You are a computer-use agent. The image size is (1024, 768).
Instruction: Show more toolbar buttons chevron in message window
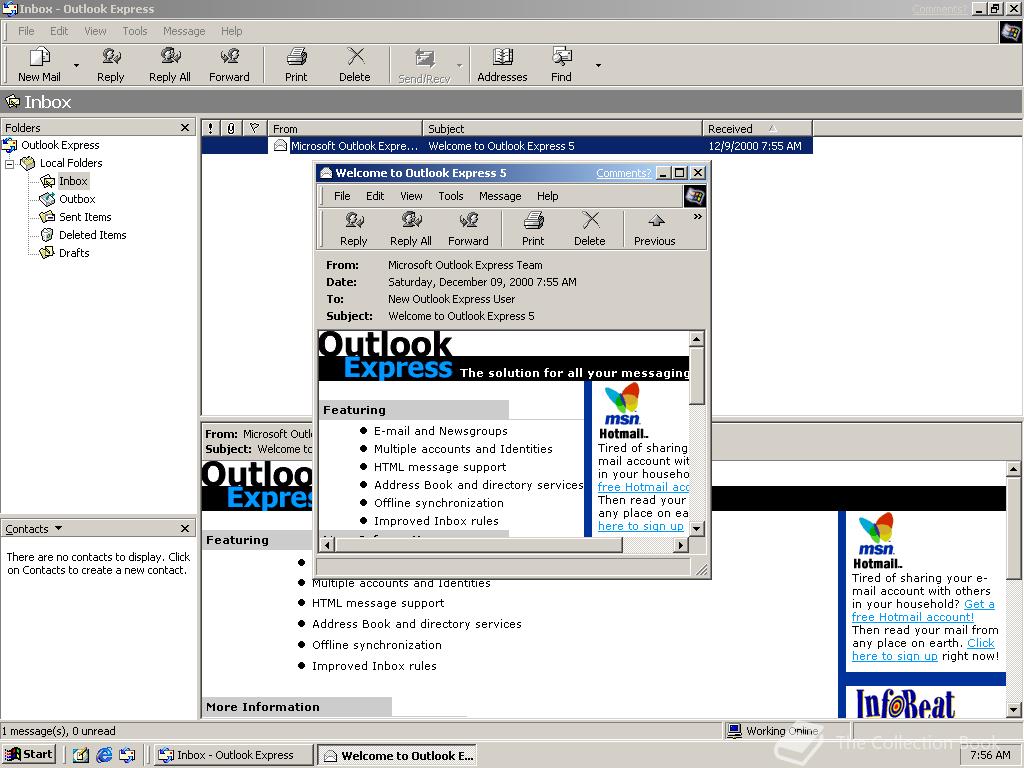697,217
